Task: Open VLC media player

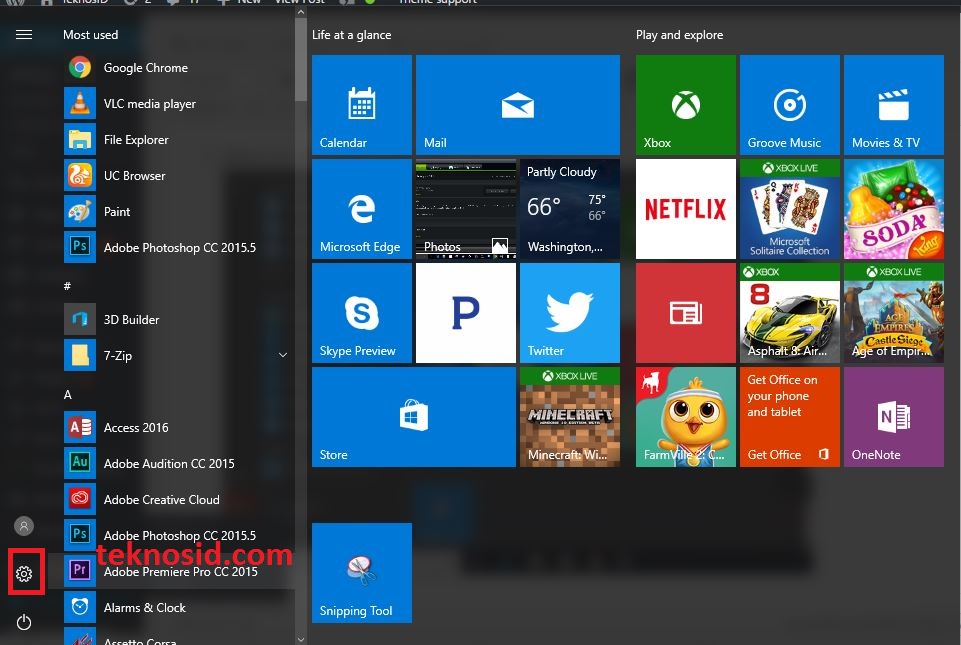Action: (x=178, y=104)
